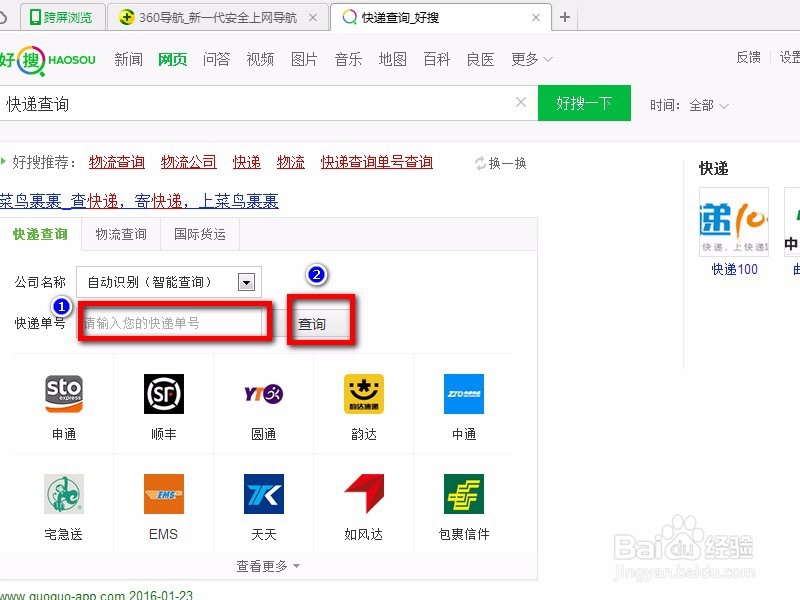Choose the YTO 圆通 courier icon
The width and height of the screenshot is (800, 600).
pos(264,394)
